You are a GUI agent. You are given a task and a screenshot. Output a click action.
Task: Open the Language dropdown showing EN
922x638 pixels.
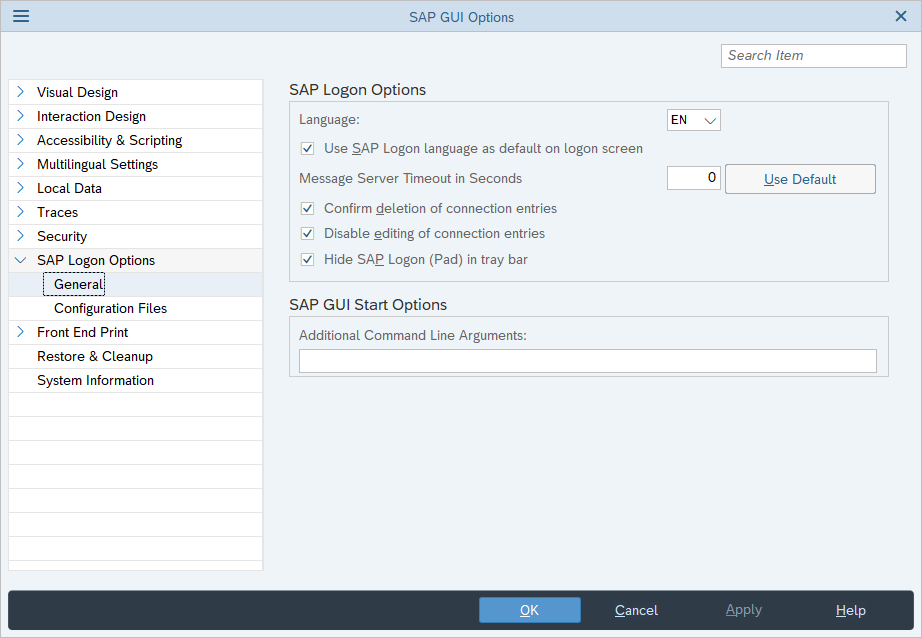(693, 120)
